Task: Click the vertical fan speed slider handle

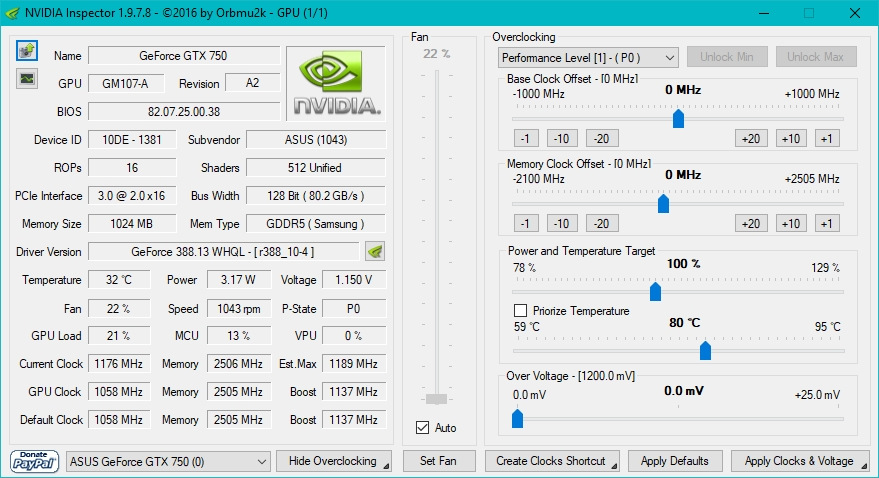Action: pyautogui.click(x=436, y=399)
